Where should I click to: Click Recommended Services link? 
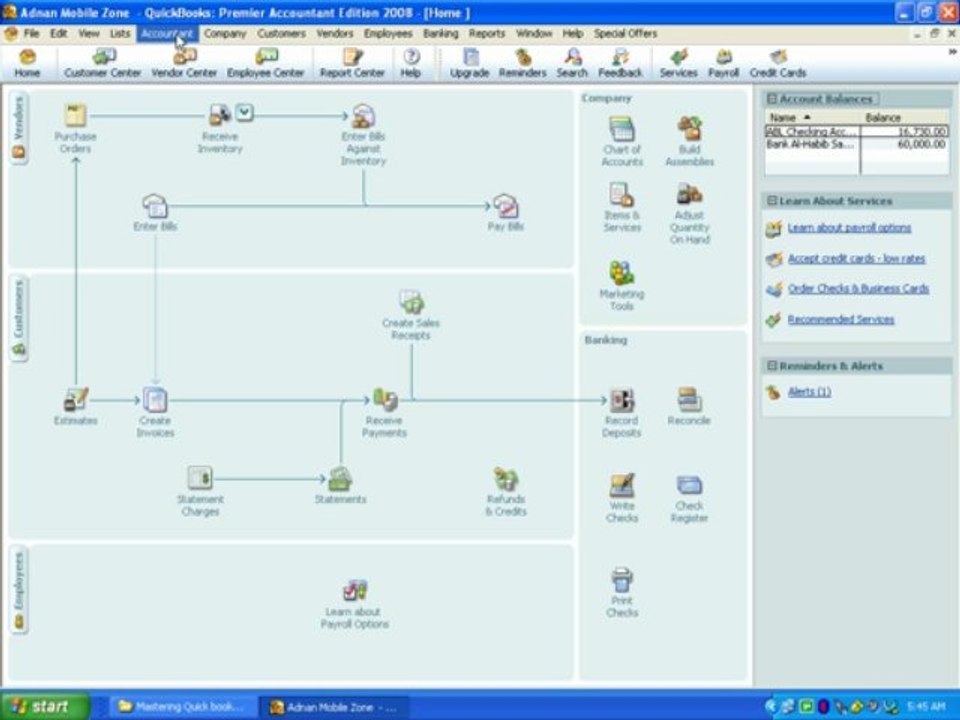tap(841, 319)
